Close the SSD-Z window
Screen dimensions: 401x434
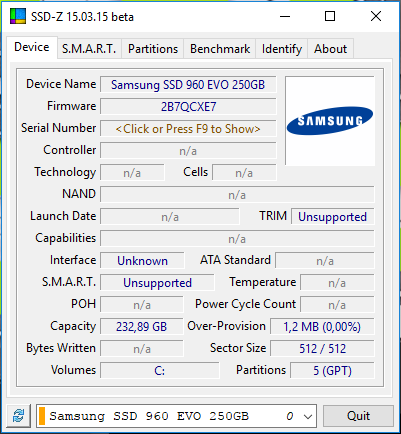(x=376, y=16)
